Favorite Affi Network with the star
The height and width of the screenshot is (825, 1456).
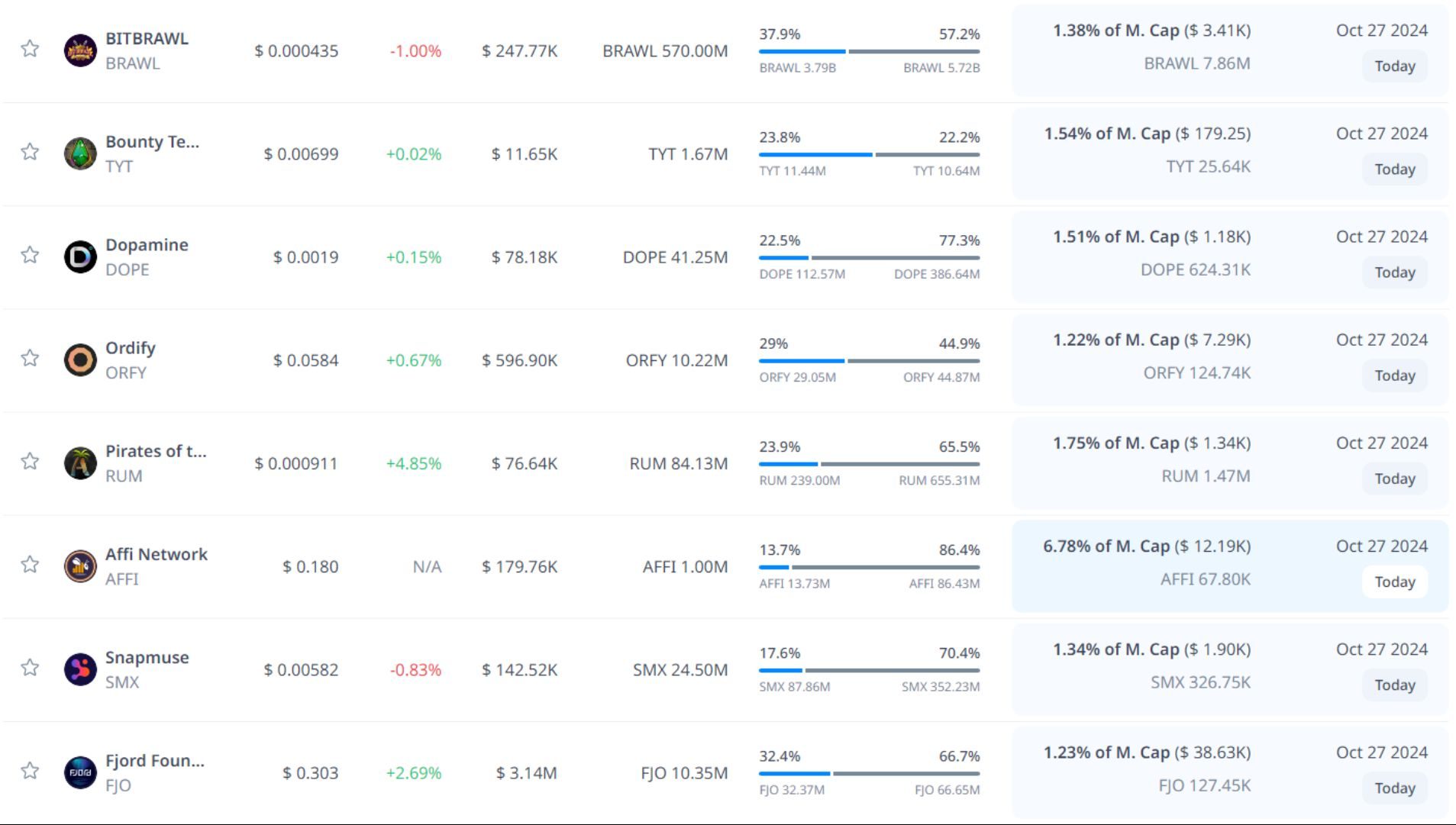tap(30, 565)
